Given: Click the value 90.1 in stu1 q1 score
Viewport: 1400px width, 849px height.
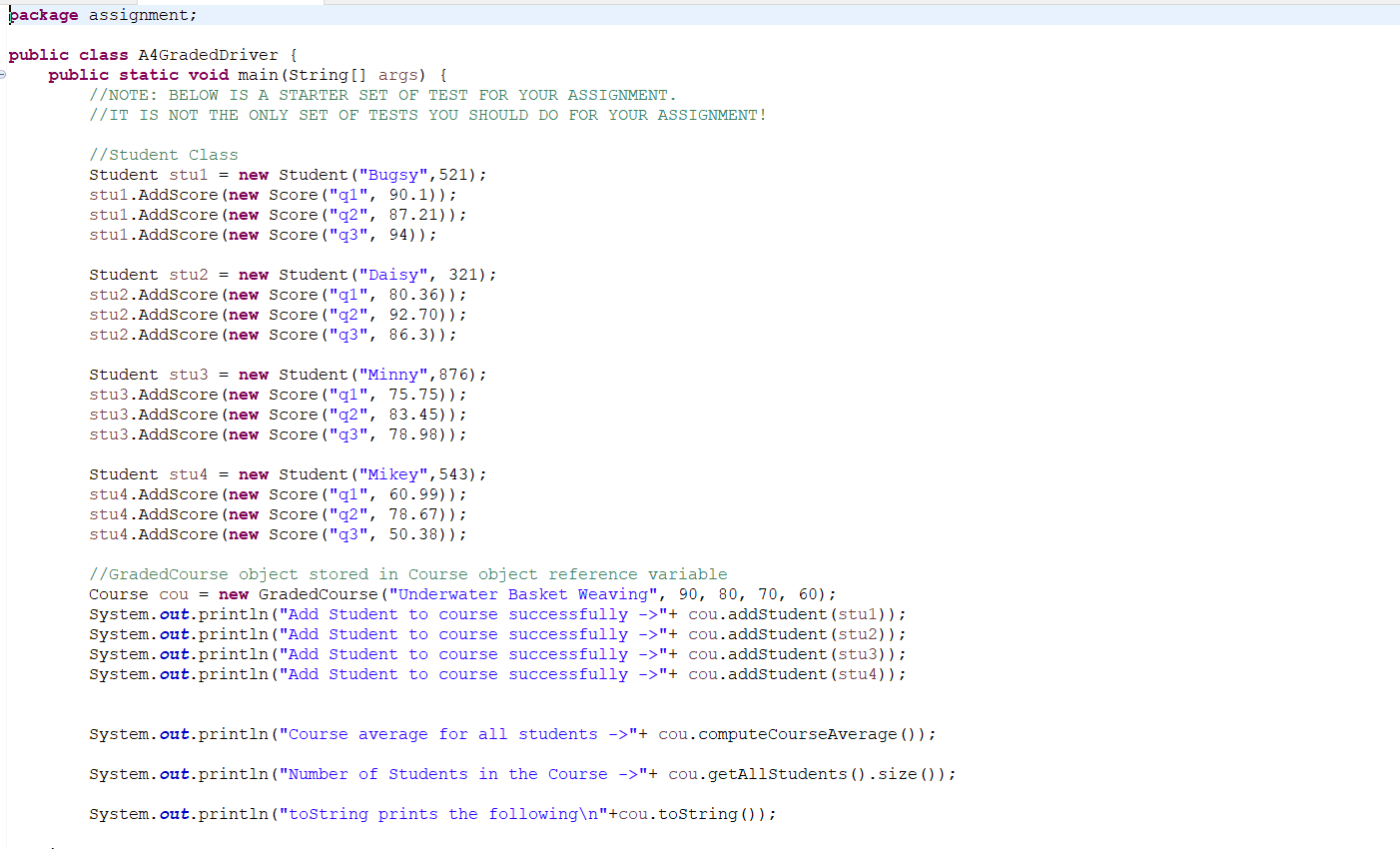Looking at the screenshot, I should [x=408, y=195].
